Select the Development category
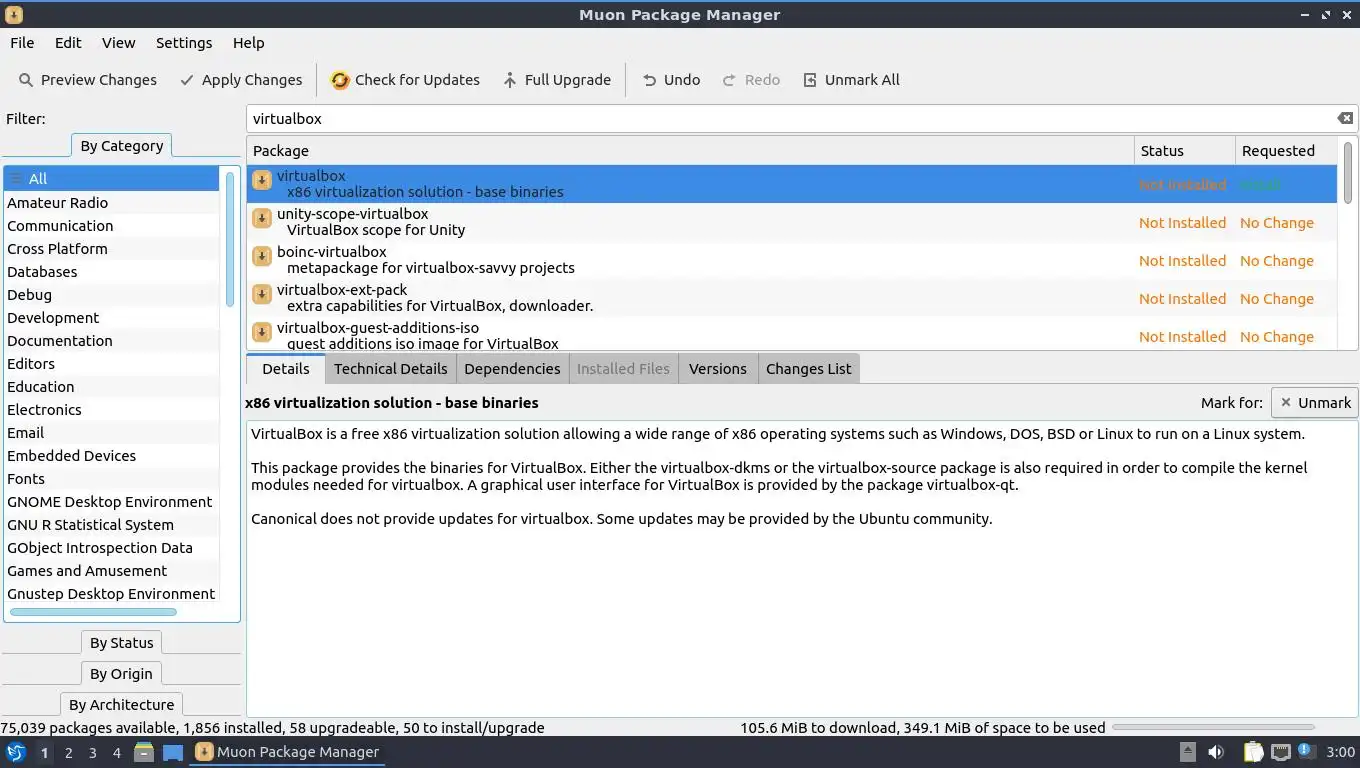 pyautogui.click(x=111, y=318)
